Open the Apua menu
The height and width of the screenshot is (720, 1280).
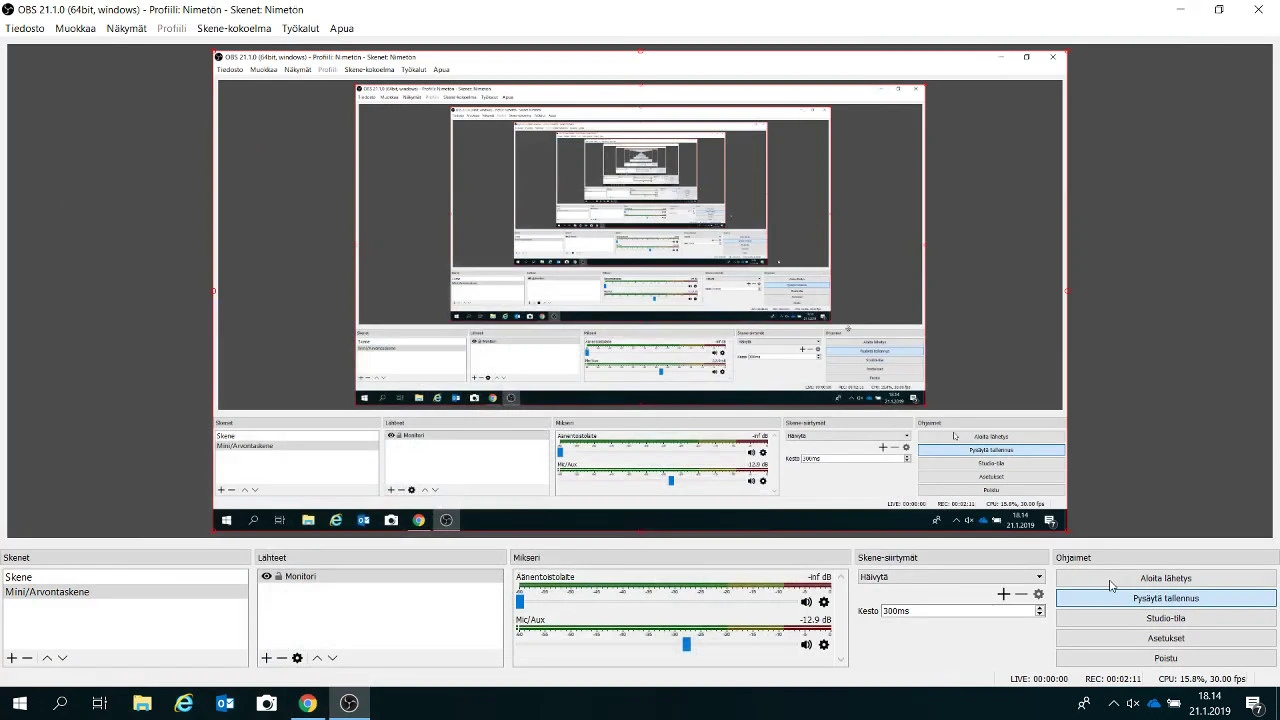(342, 28)
